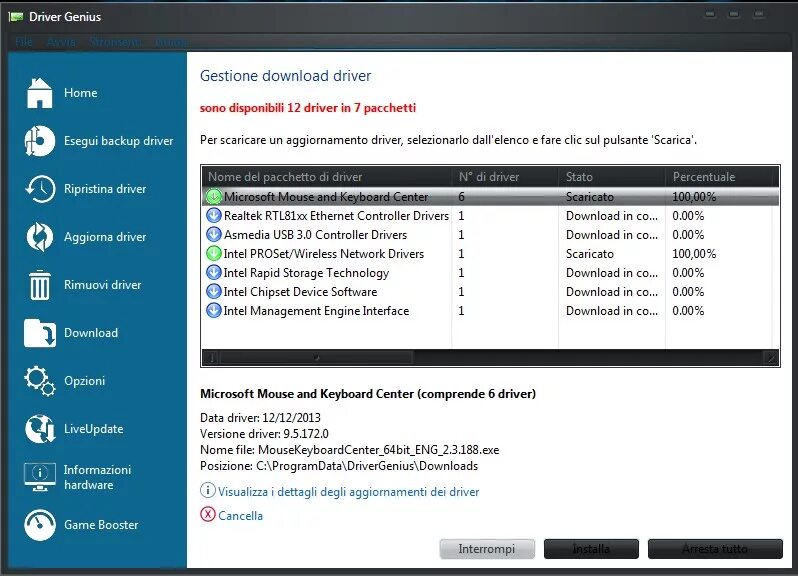Screen dimensions: 798x576
Task: Click LiveUpdate label in sidebar
Action: coord(94,429)
